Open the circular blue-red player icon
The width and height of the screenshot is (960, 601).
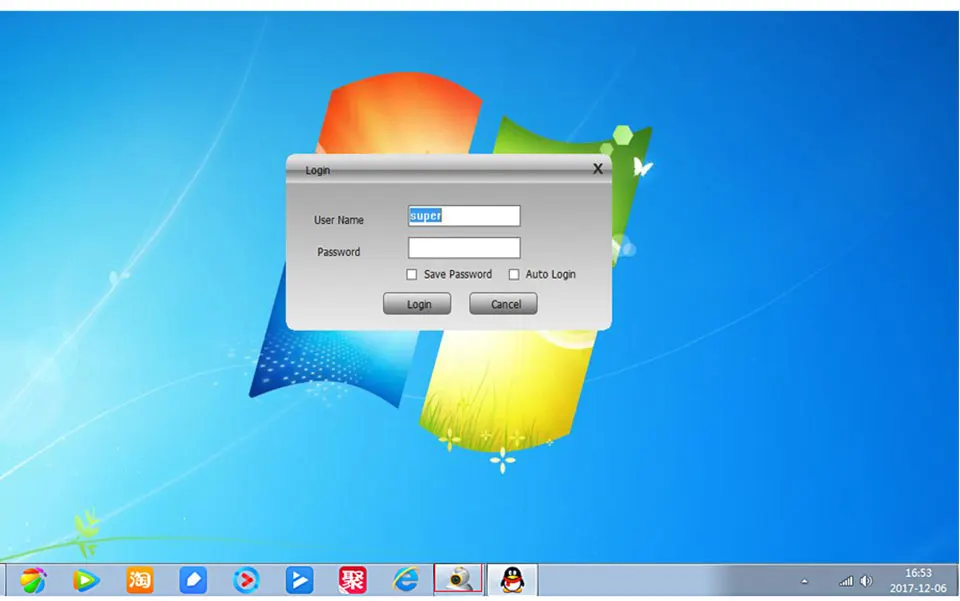pos(246,580)
